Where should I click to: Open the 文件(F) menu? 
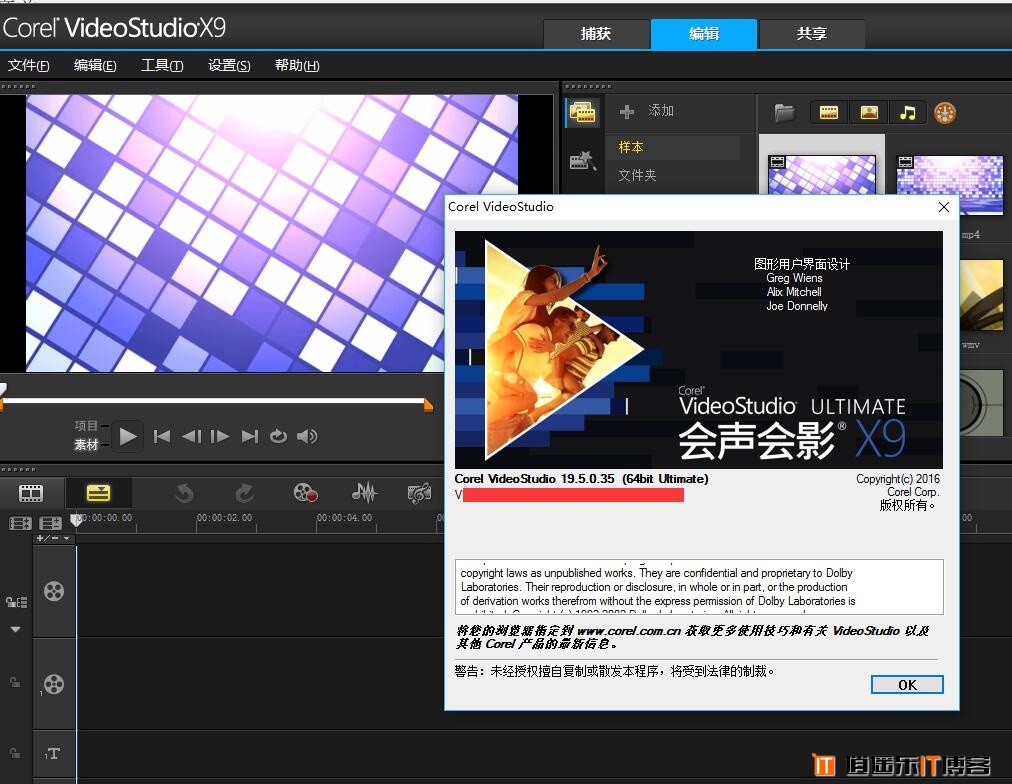(x=28, y=65)
